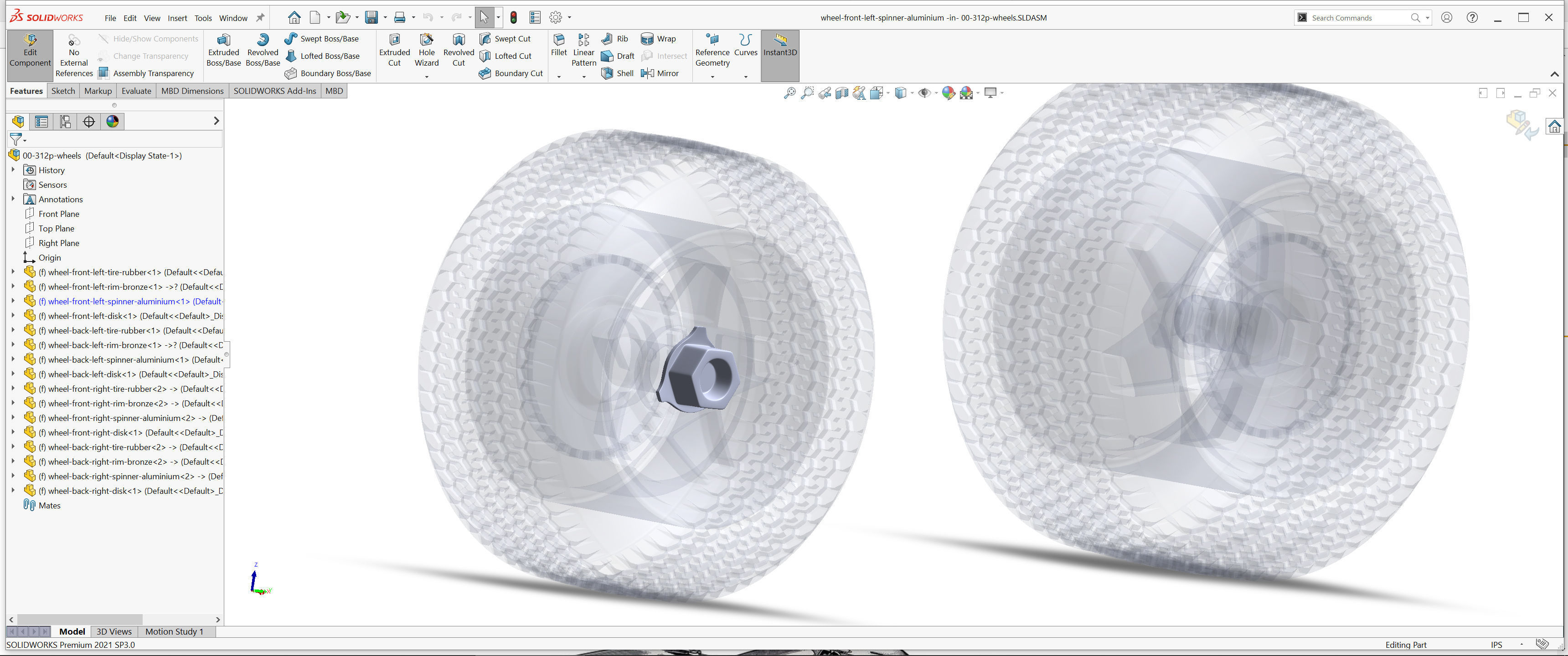
Task: Select the Revolved Cut tool
Action: click(x=459, y=50)
